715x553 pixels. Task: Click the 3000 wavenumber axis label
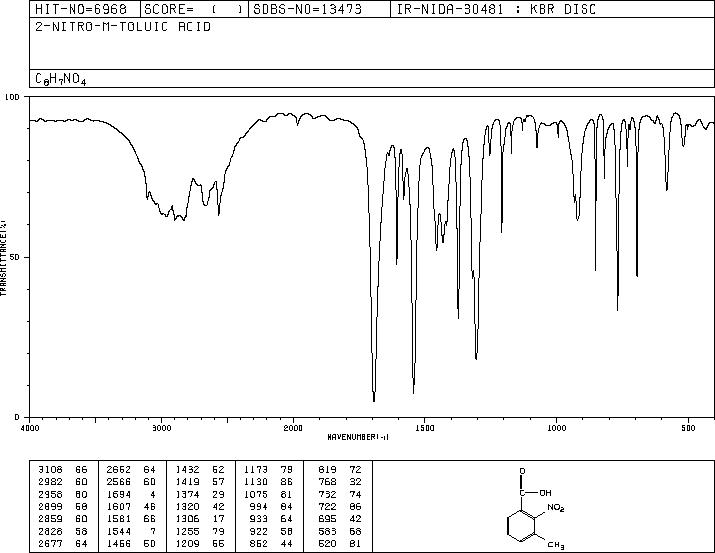[161, 428]
